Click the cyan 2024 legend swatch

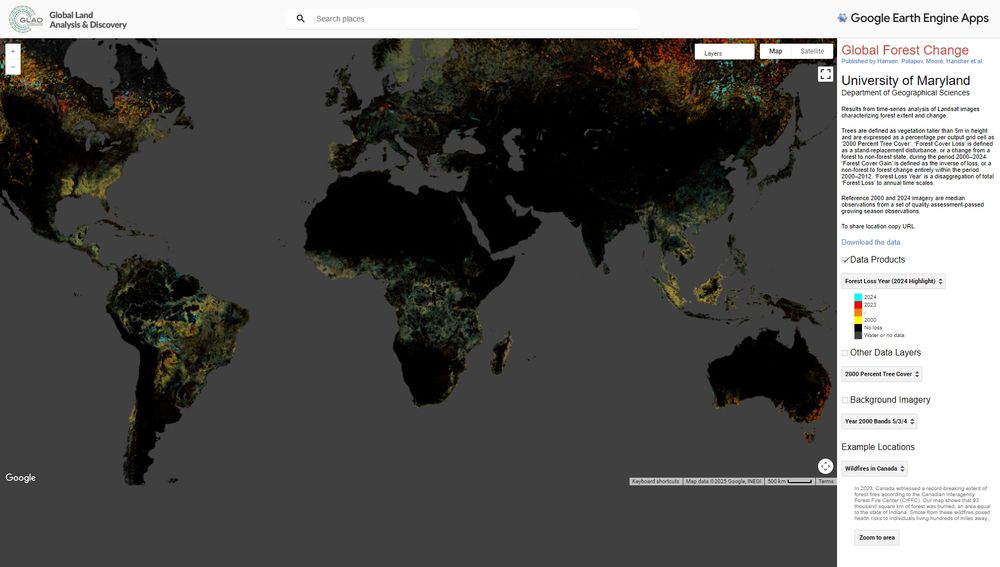coord(858,297)
